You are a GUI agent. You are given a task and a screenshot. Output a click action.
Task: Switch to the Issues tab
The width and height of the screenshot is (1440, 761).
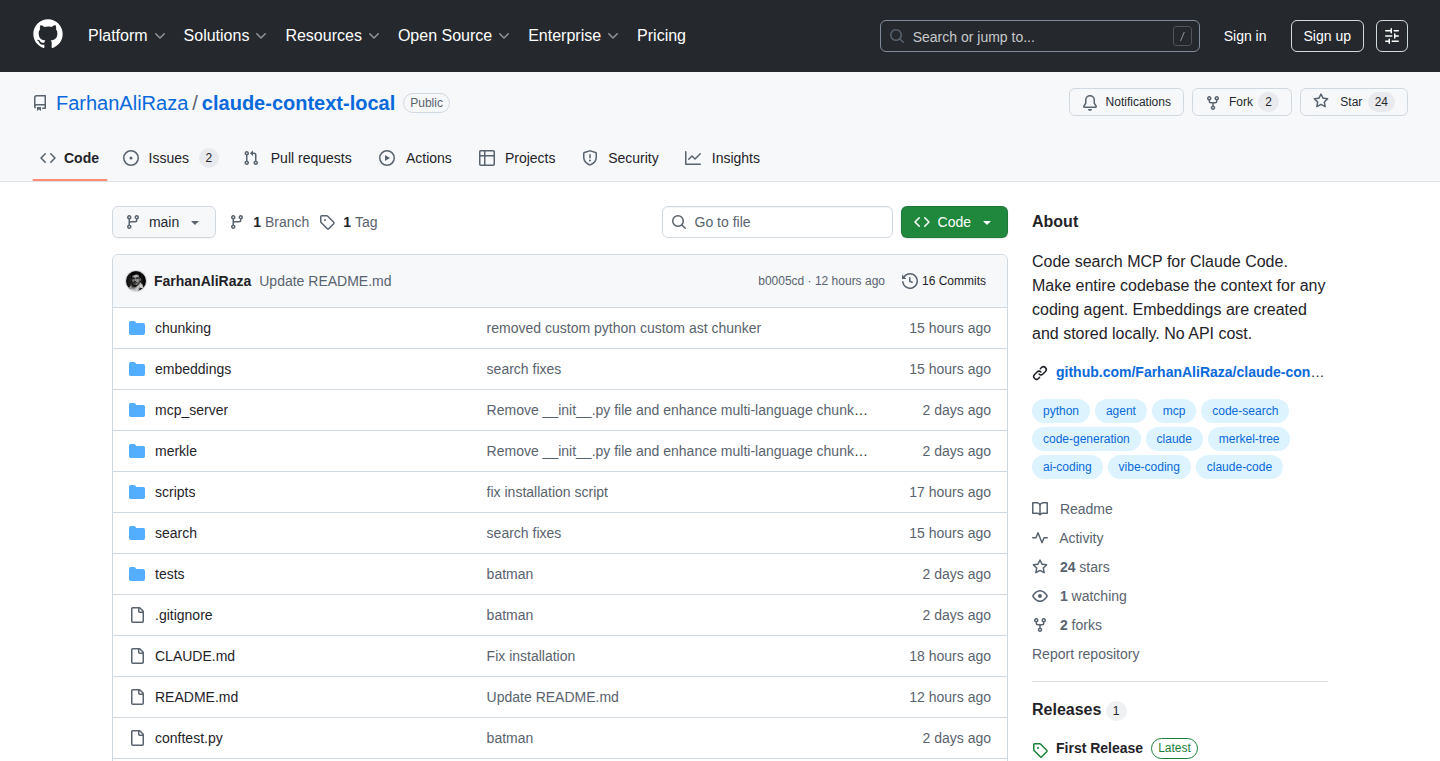coord(170,158)
